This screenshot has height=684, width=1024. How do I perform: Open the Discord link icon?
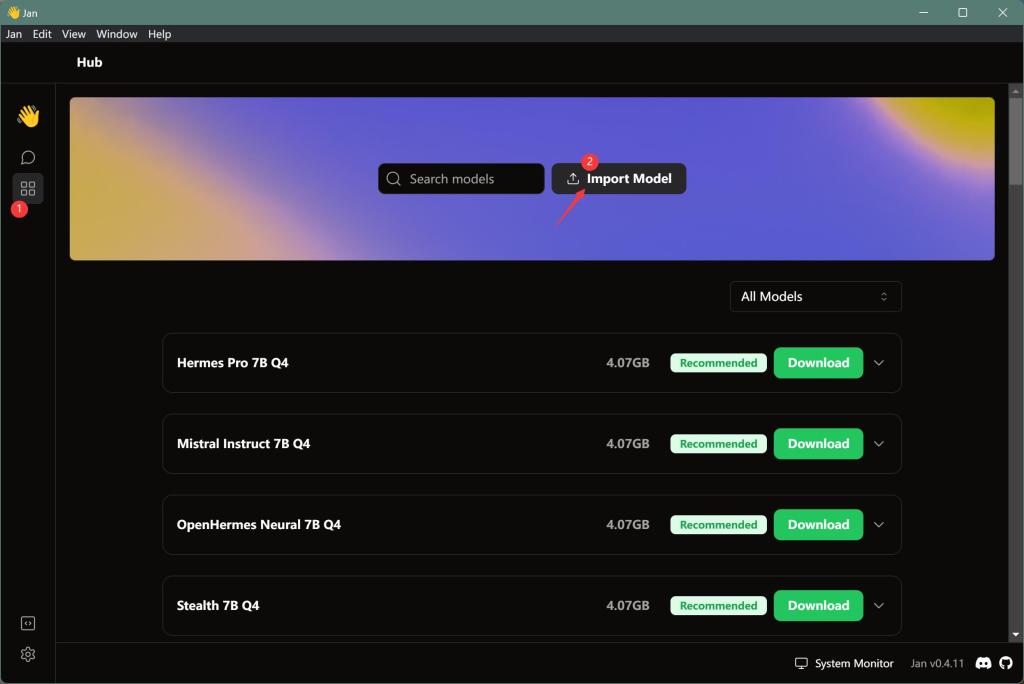[x=983, y=663]
